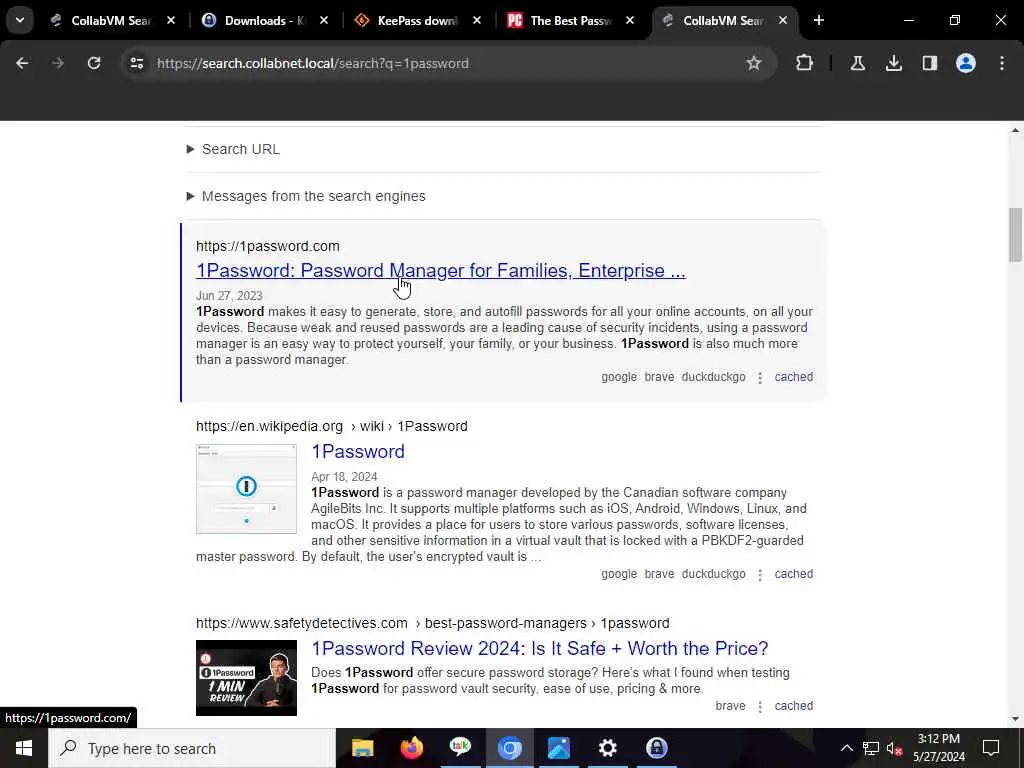This screenshot has width=1024, height=768.
Task: Click brave engine link under Wikipedia result
Action: point(659,574)
